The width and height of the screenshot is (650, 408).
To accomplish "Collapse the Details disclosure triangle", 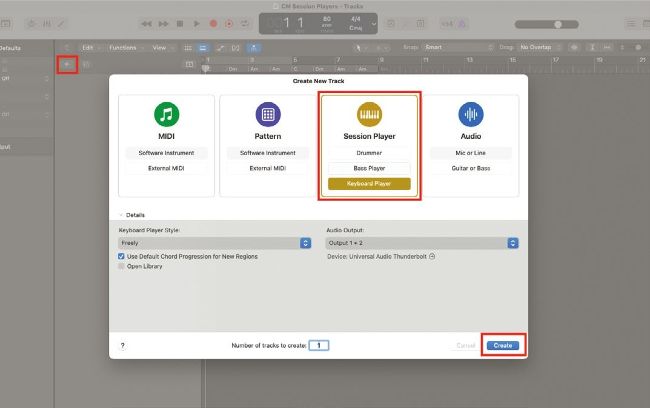I will click(120, 215).
